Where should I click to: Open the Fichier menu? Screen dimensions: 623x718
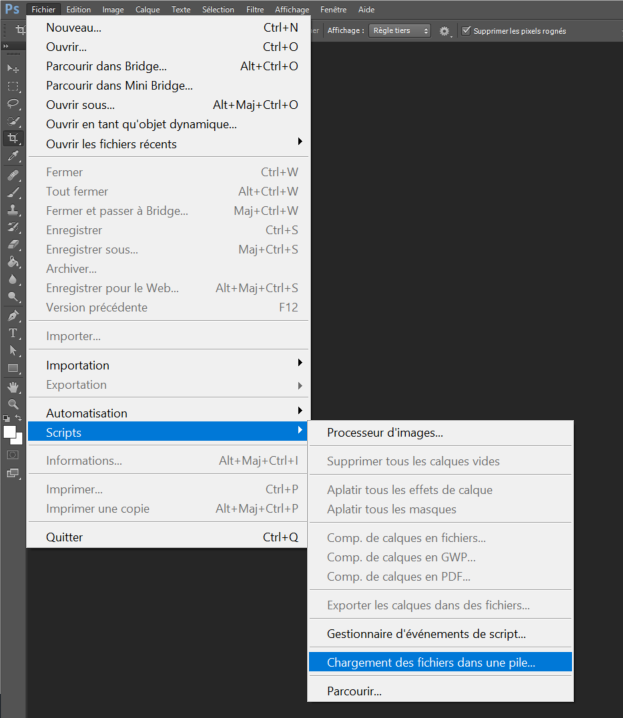coord(43,9)
